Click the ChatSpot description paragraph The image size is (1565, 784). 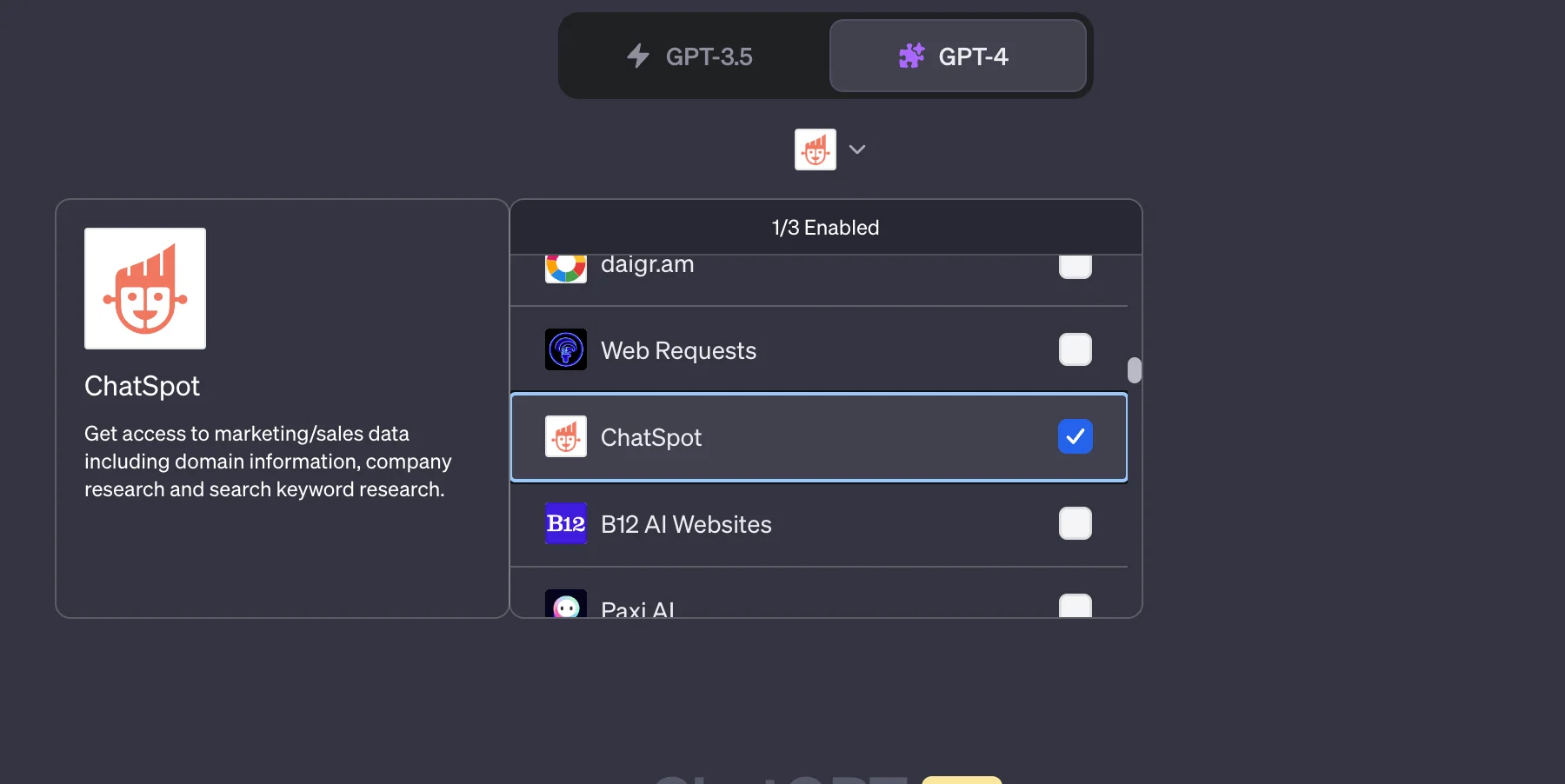tap(268, 462)
